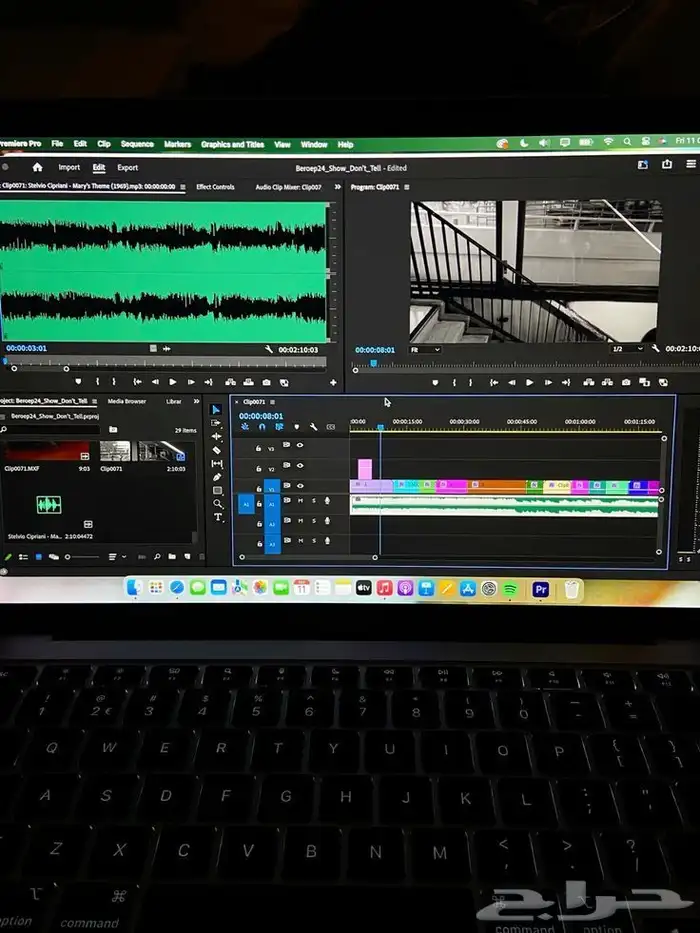The image size is (700, 933).
Task: Expand Source panel overflow tabs chevron
Action: click(338, 187)
